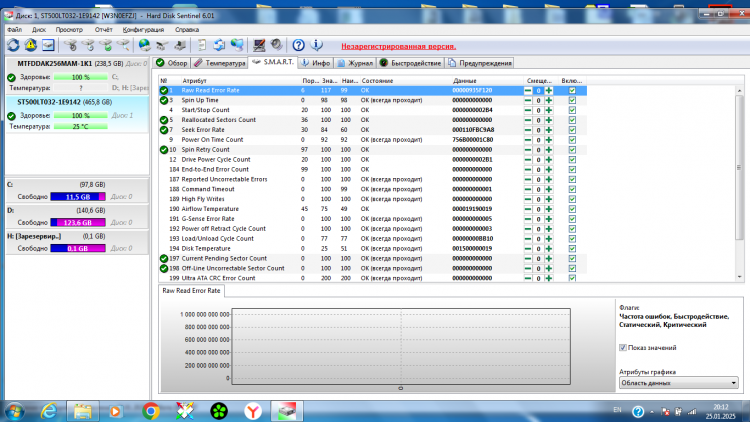Click the blue arrows update toolbar icon
The image size is (750, 422).
219,45
